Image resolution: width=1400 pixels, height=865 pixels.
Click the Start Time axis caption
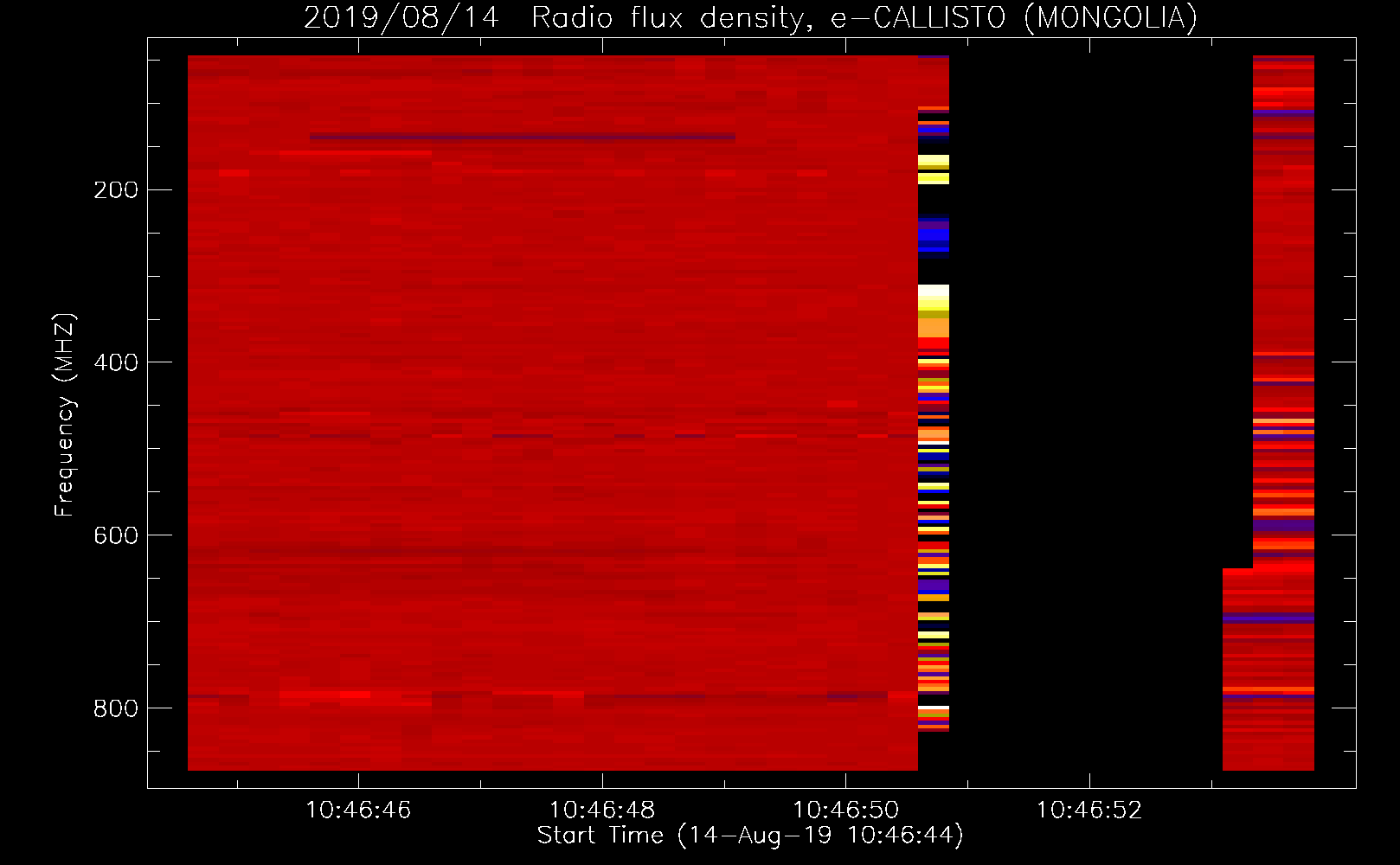[750, 836]
